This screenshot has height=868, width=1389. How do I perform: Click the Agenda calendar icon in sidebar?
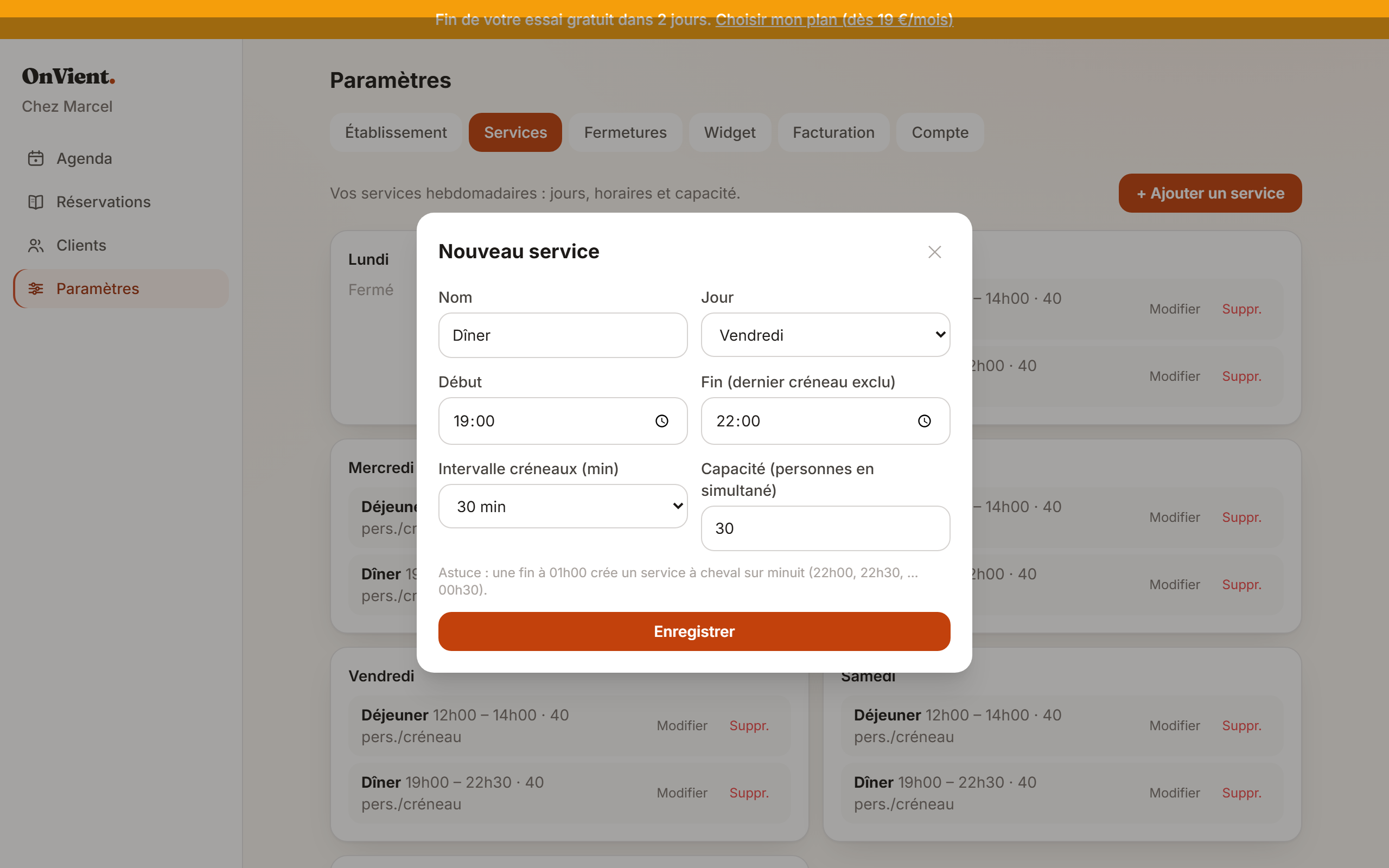pyautogui.click(x=36, y=158)
